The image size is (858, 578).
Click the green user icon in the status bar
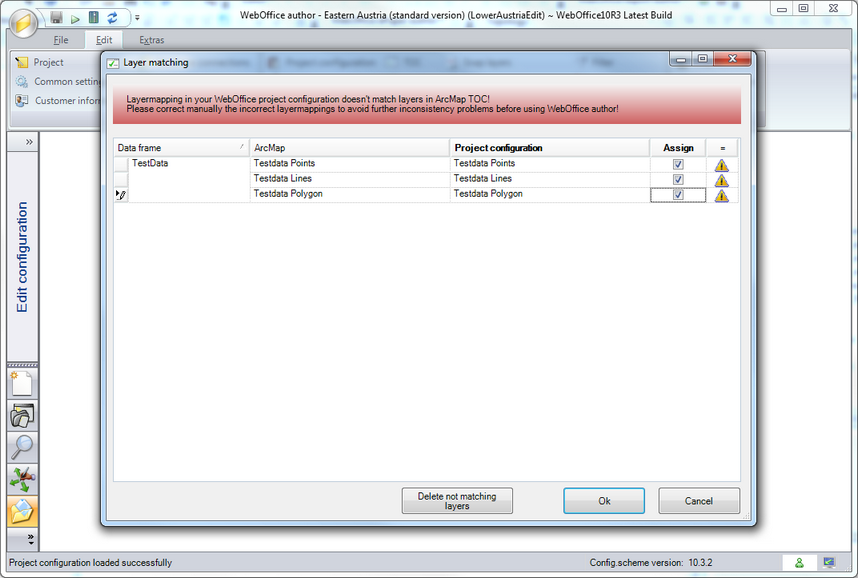[799, 562]
